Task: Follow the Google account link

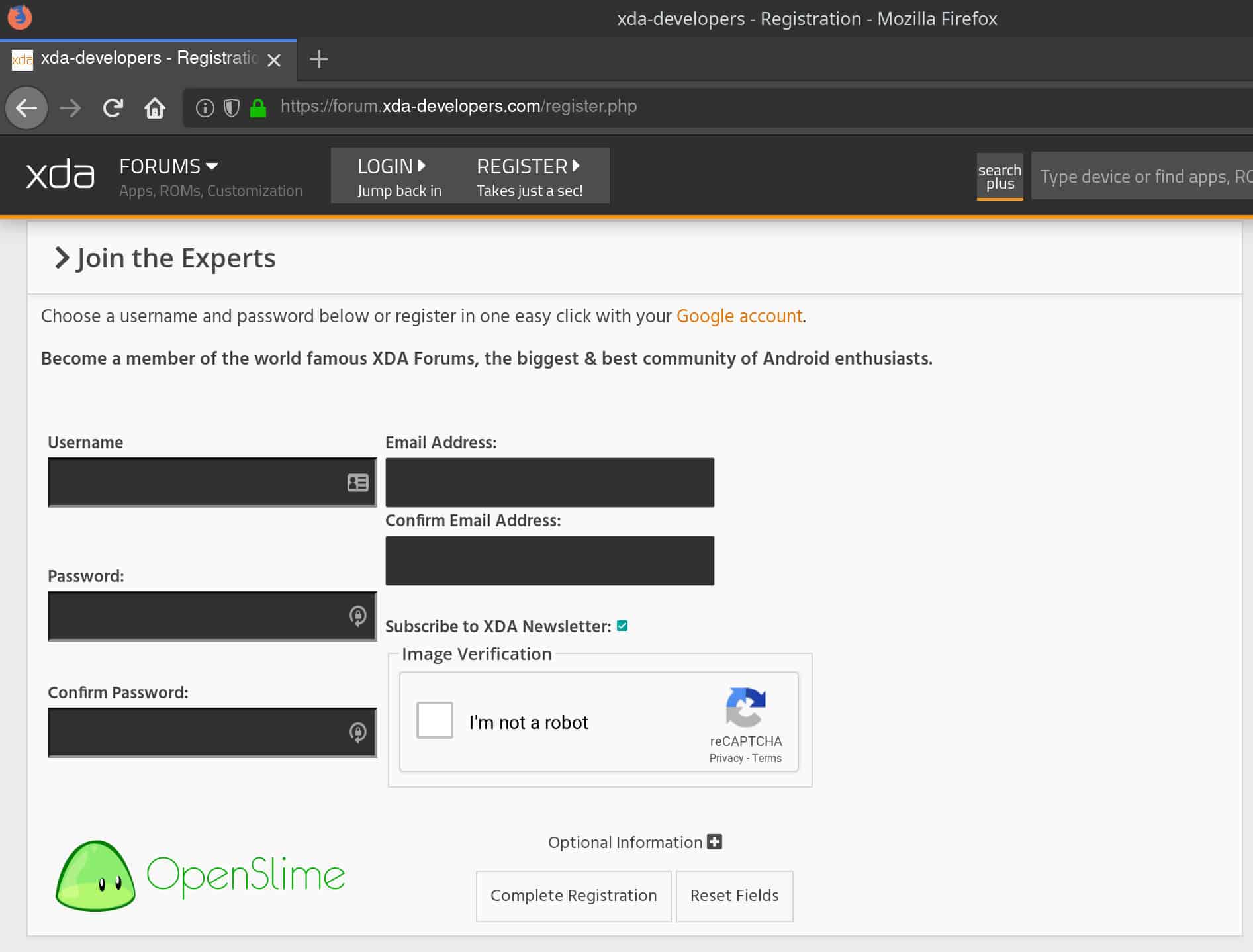Action: coord(739,316)
